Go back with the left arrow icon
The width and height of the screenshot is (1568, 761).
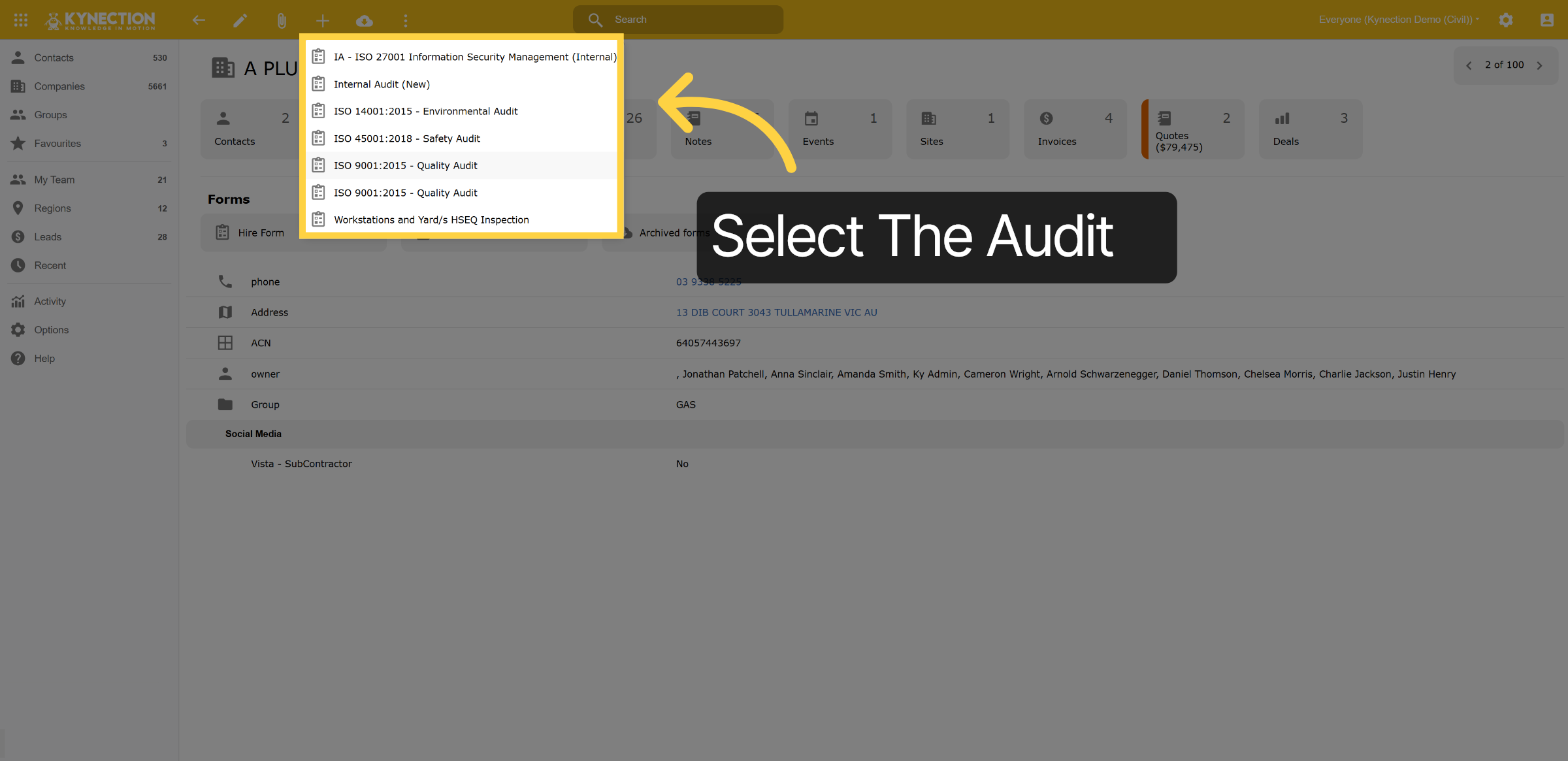point(199,20)
